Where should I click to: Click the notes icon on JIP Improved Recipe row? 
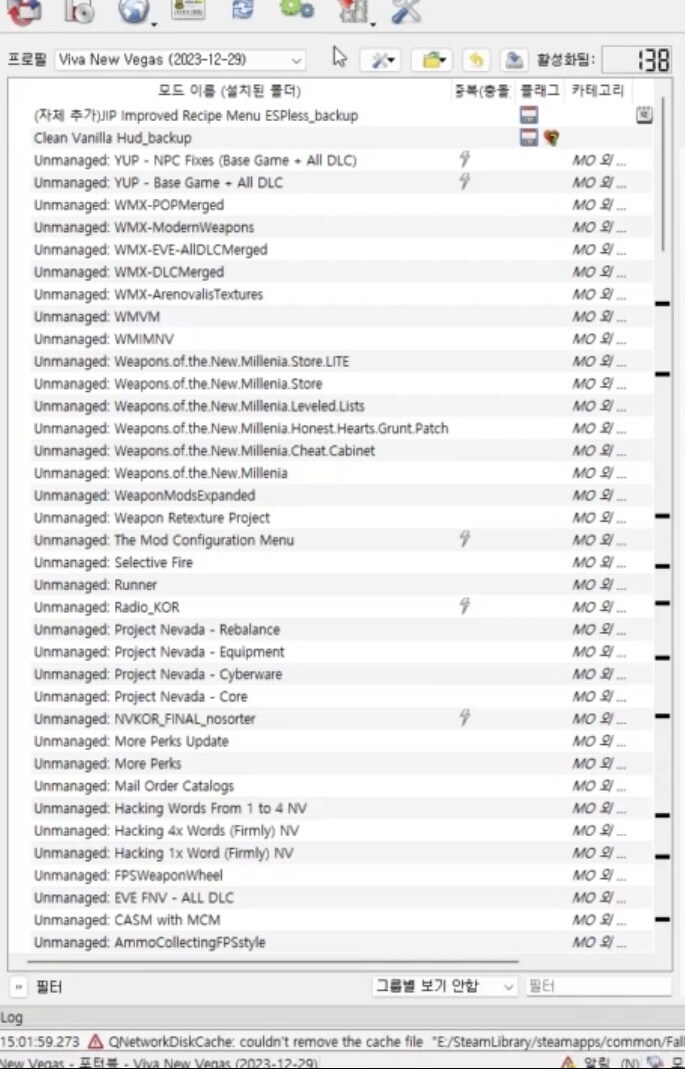click(x=644, y=115)
